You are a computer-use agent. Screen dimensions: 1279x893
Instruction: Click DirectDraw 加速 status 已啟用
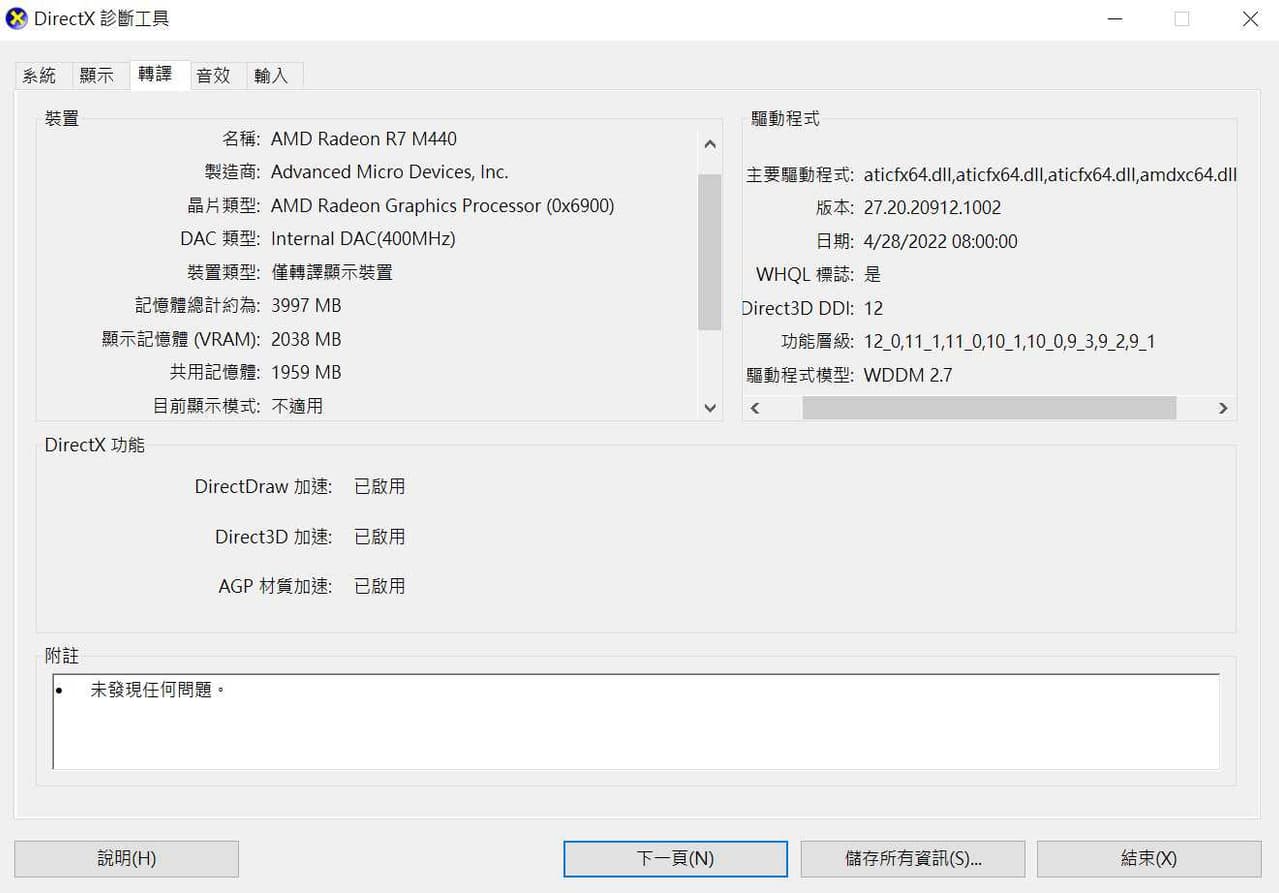(x=379, y=487)
